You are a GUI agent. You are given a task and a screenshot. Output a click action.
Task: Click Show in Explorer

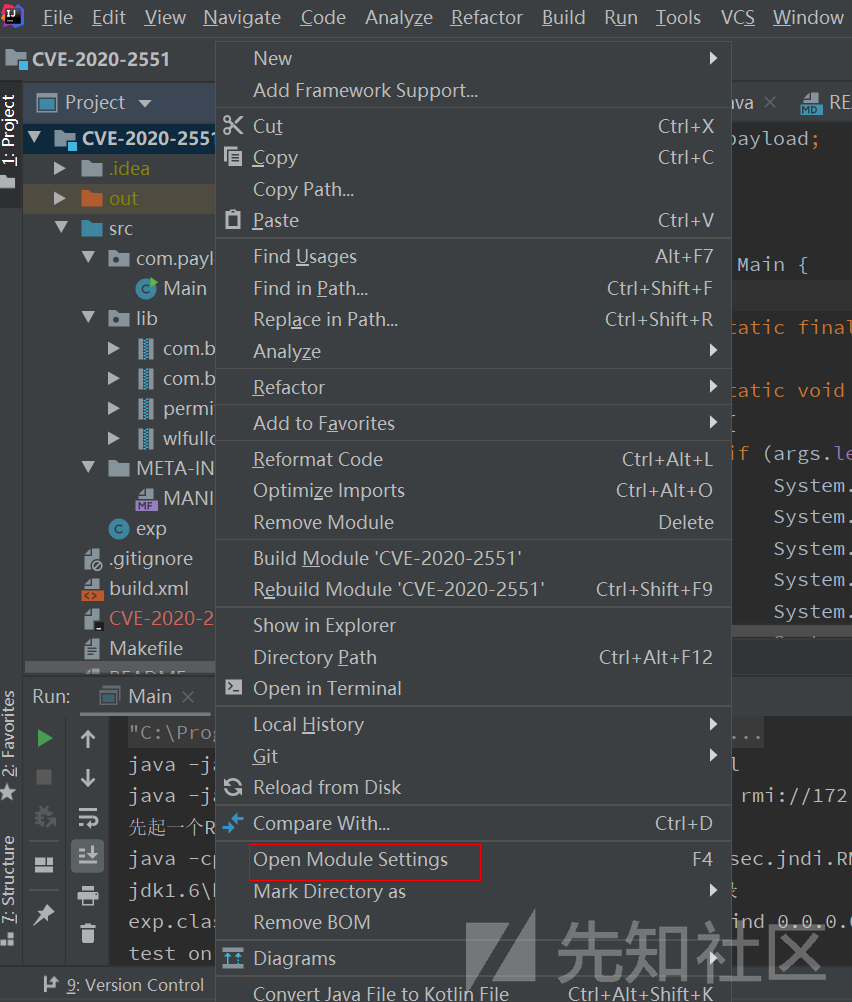point(474,625)
